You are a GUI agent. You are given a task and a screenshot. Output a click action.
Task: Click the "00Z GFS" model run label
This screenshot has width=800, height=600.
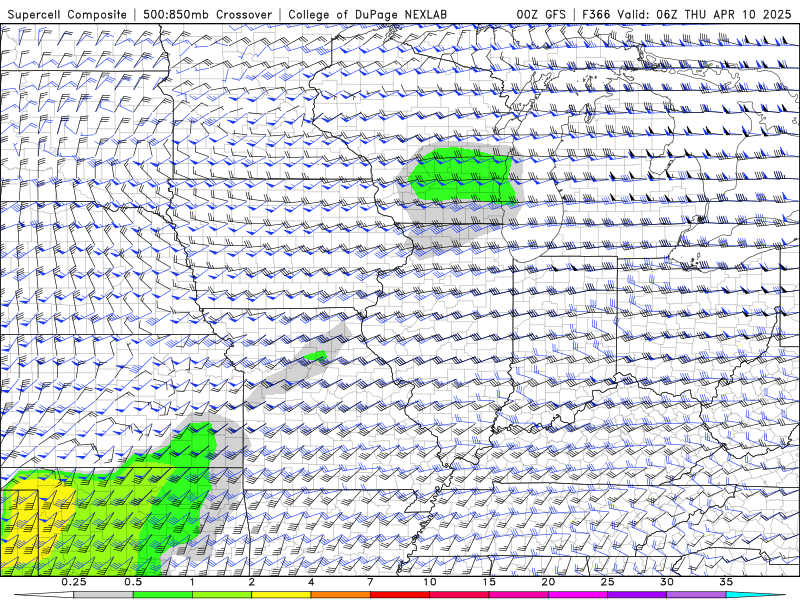click(x=541, y=14)
